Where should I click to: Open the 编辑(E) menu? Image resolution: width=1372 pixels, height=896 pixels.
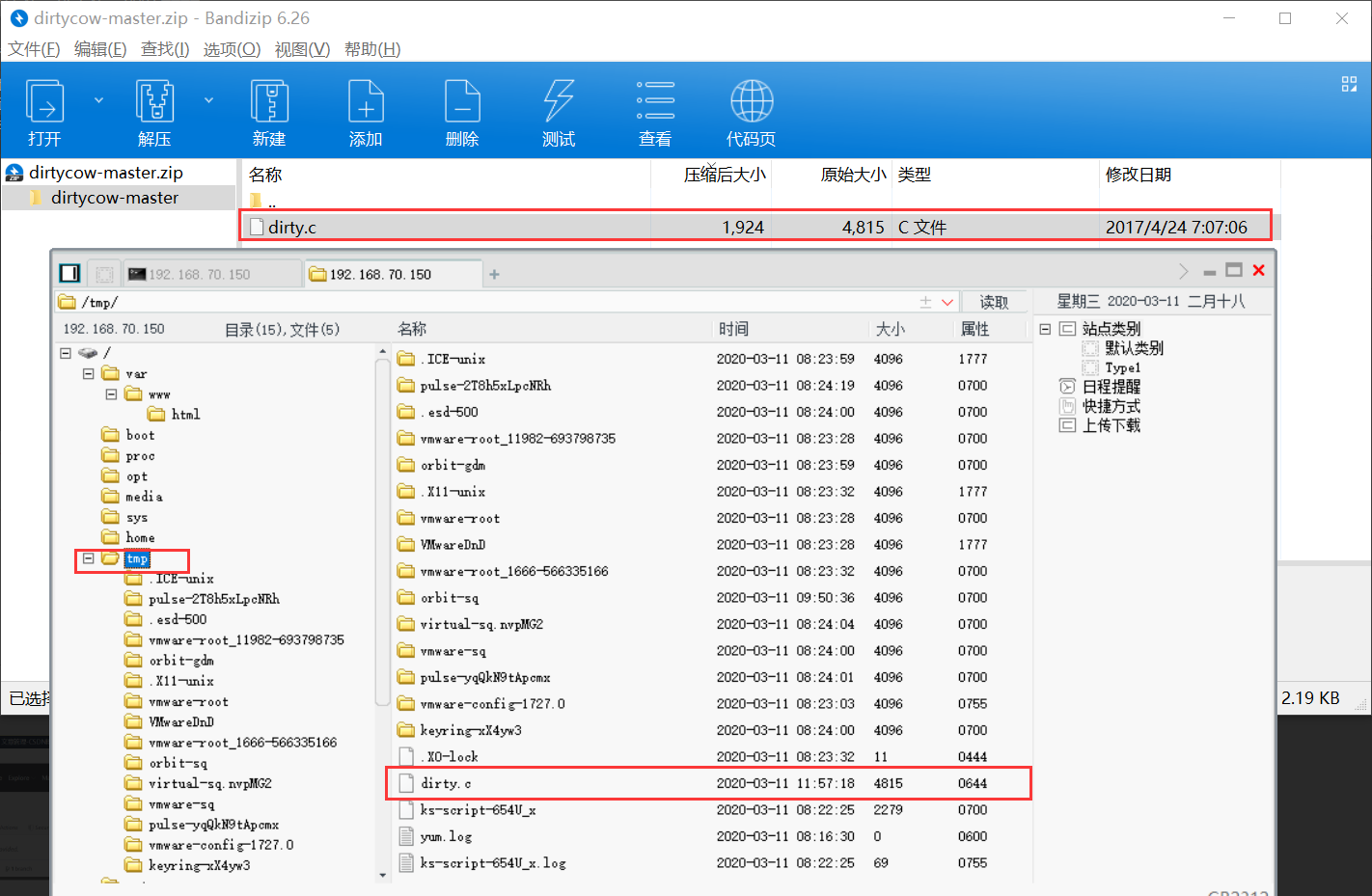[100, 49]
